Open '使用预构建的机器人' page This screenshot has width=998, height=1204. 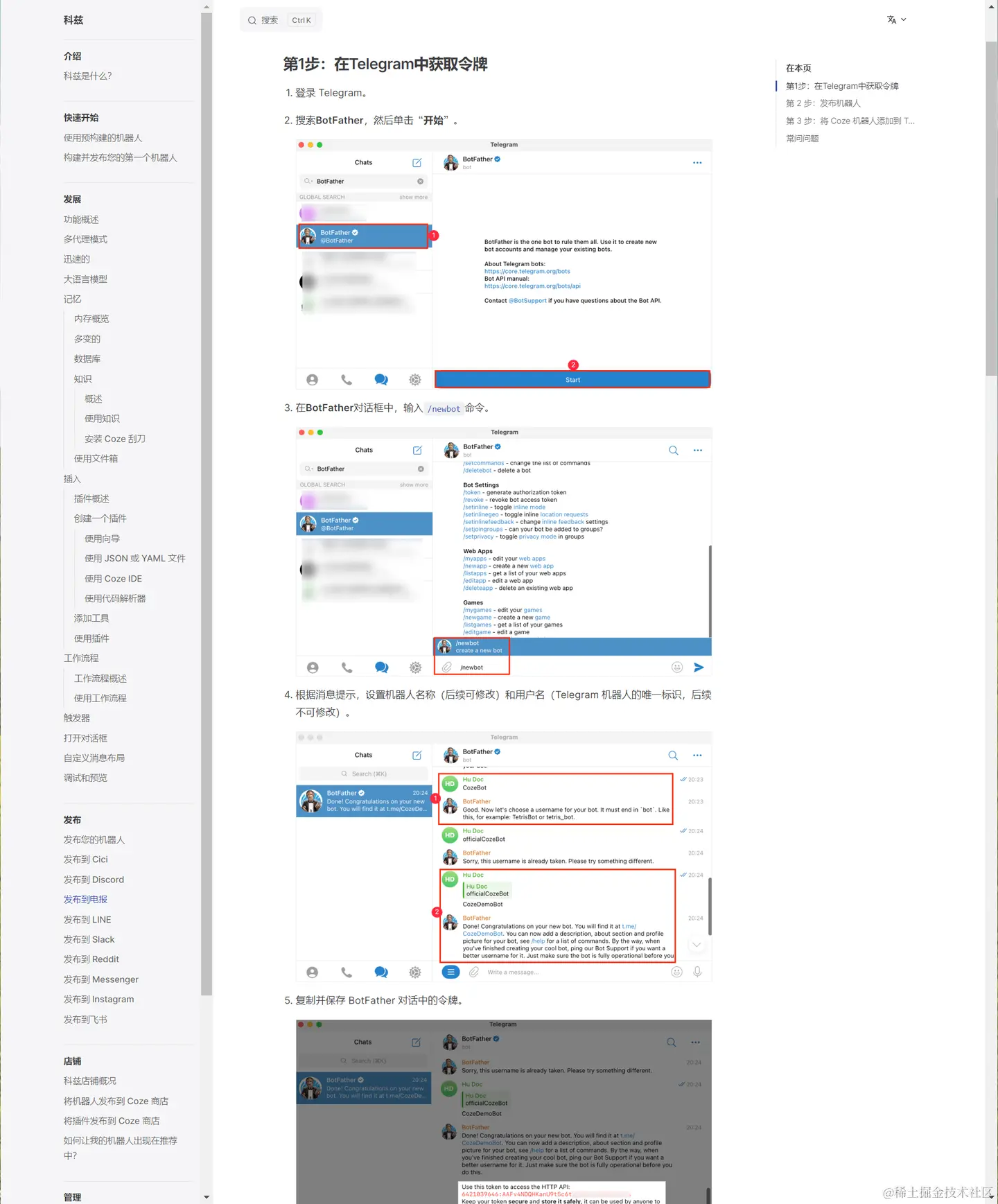(x=103, y=138)
